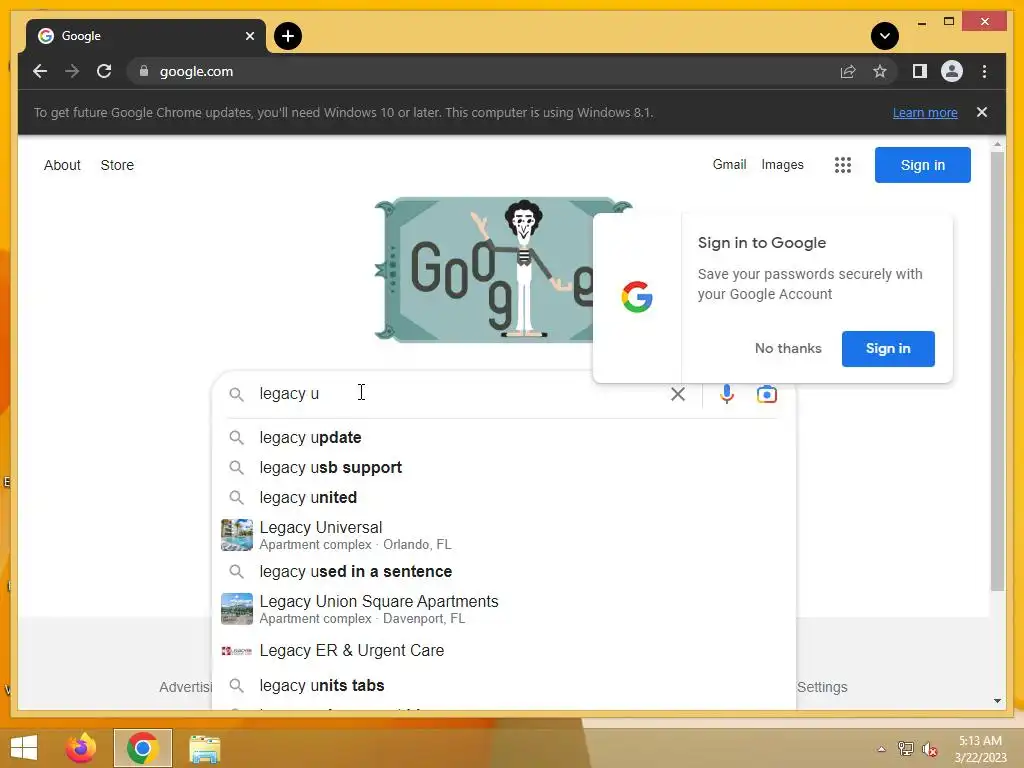
Task: Click Sign in inside the Google popup
Action: [888, 349]
